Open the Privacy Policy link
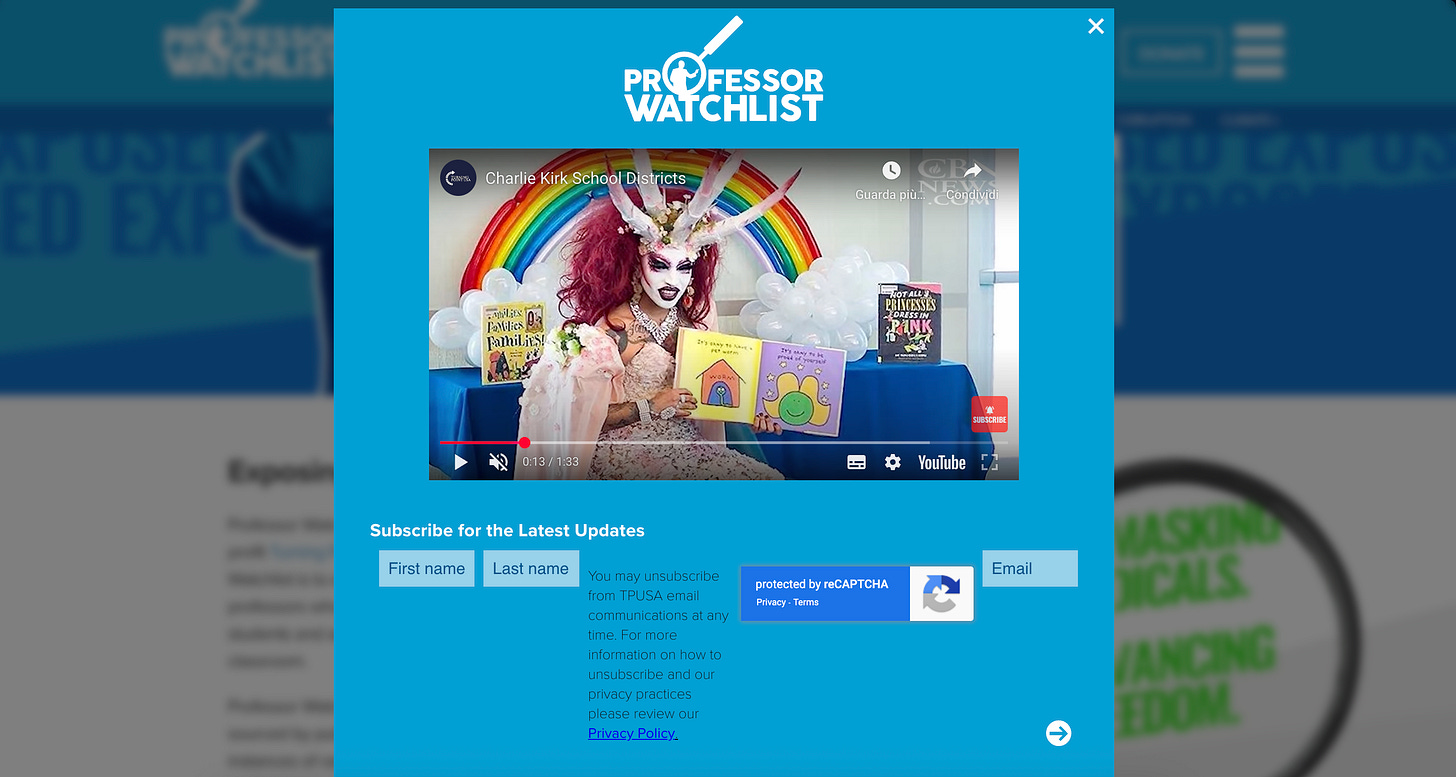1456x777 pixels. 633,733
